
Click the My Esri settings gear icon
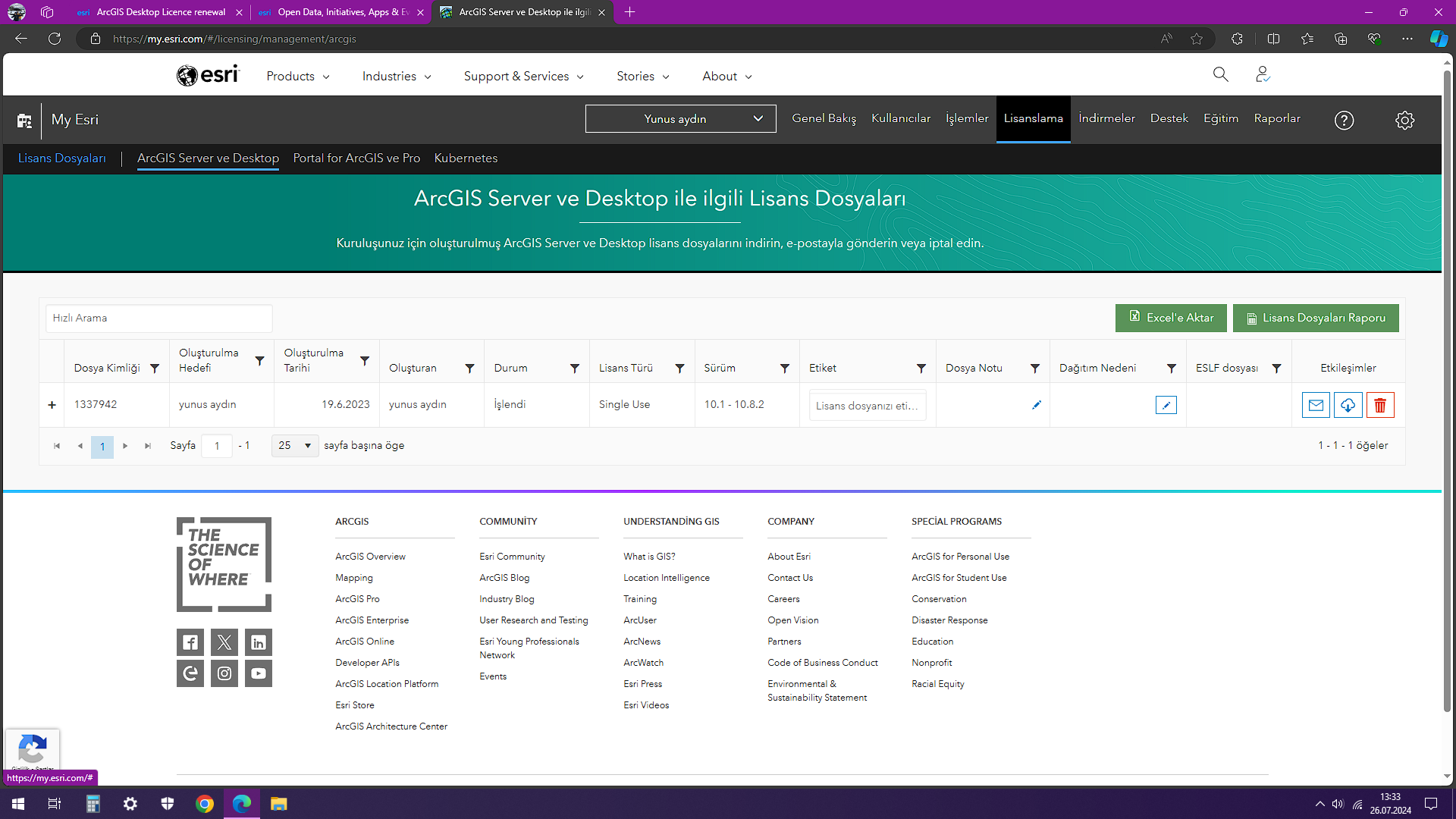(x=1405, y=120)
